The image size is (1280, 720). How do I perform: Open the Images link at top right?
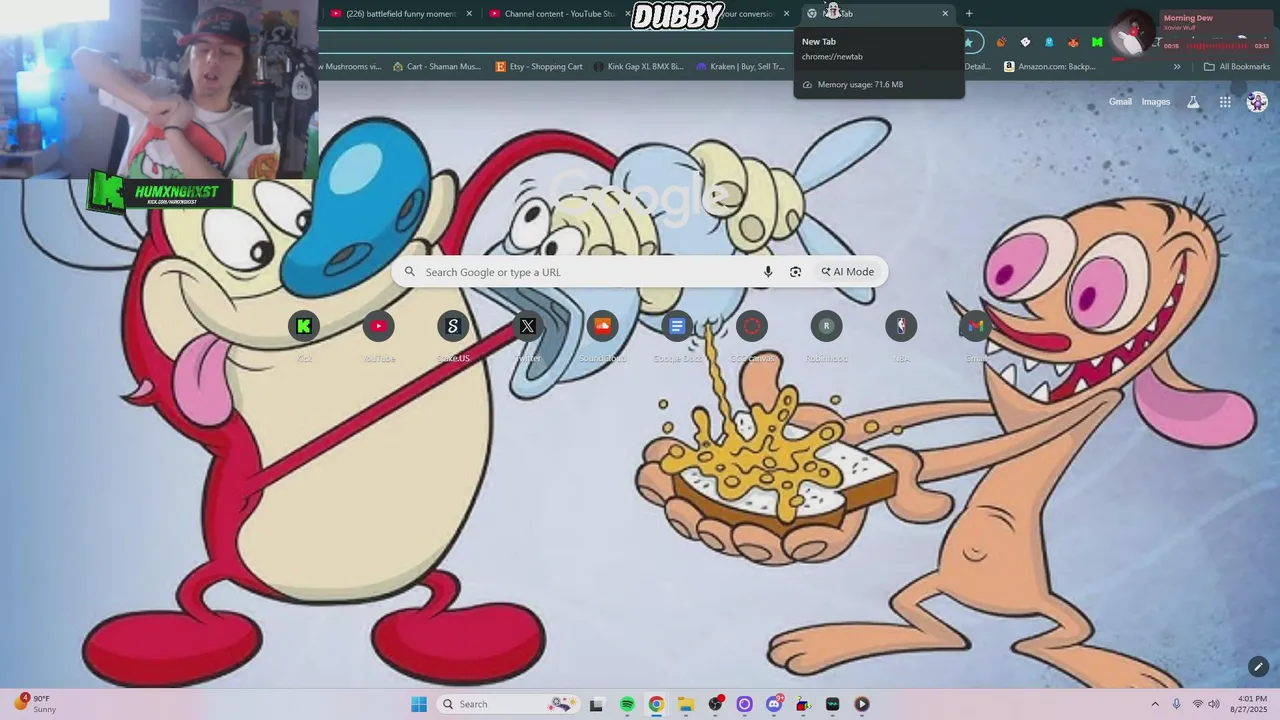1156,102
